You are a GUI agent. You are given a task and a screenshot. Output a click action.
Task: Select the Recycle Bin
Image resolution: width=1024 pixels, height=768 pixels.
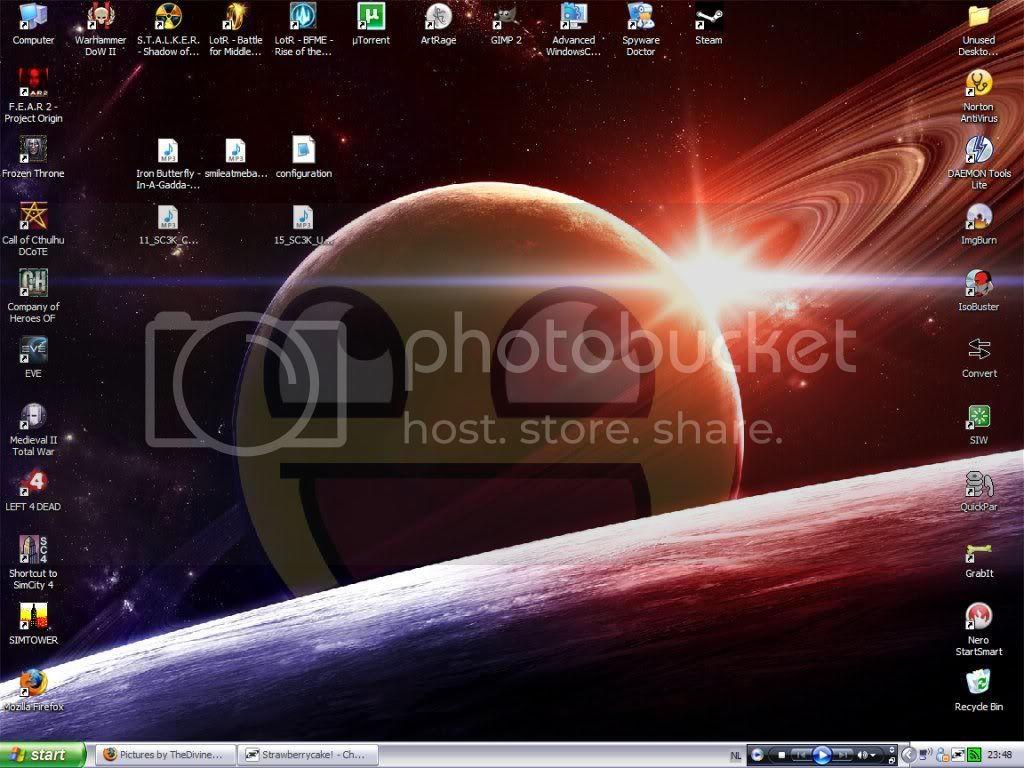(978, 690)
